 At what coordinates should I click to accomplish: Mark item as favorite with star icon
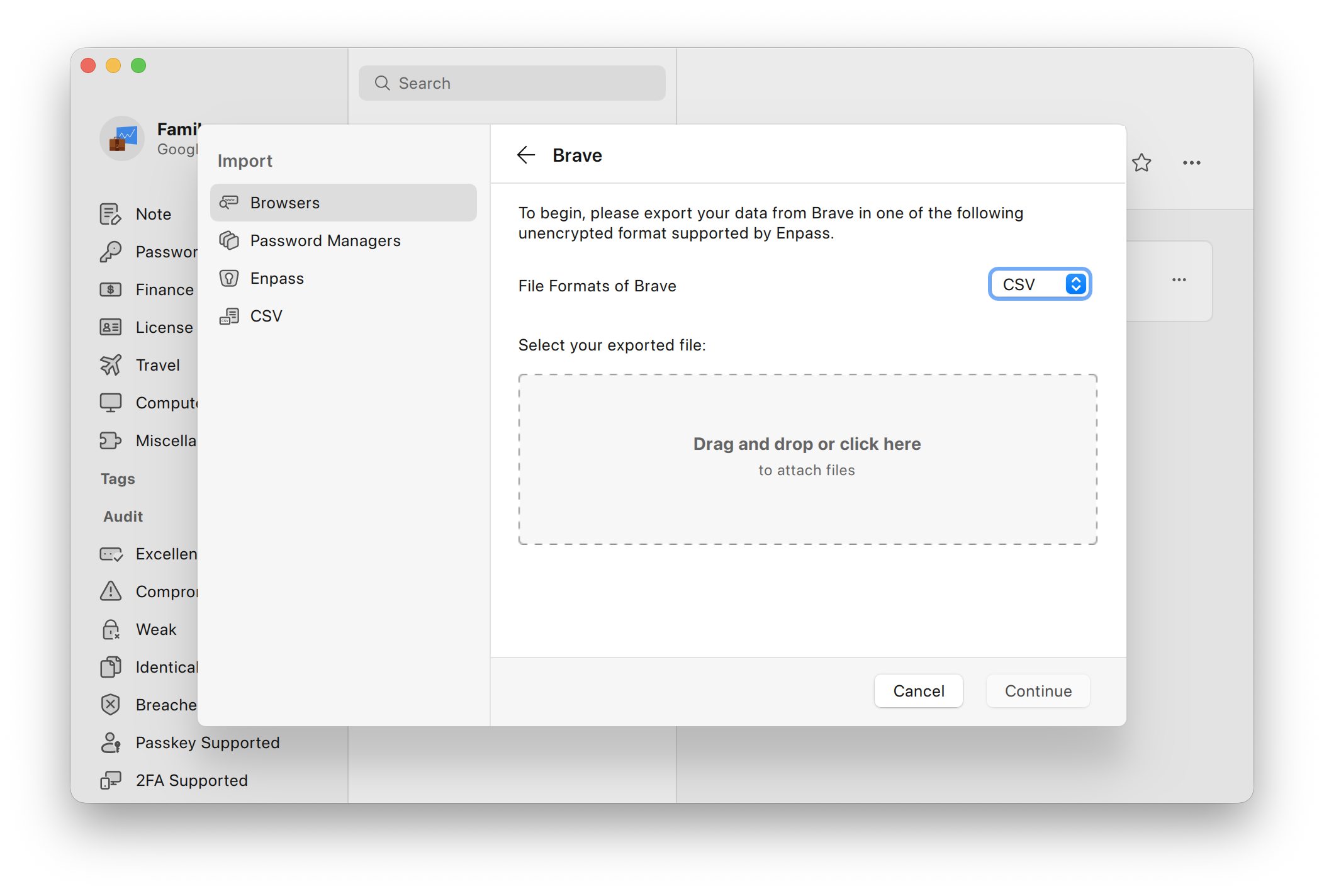pos(1142,163)
